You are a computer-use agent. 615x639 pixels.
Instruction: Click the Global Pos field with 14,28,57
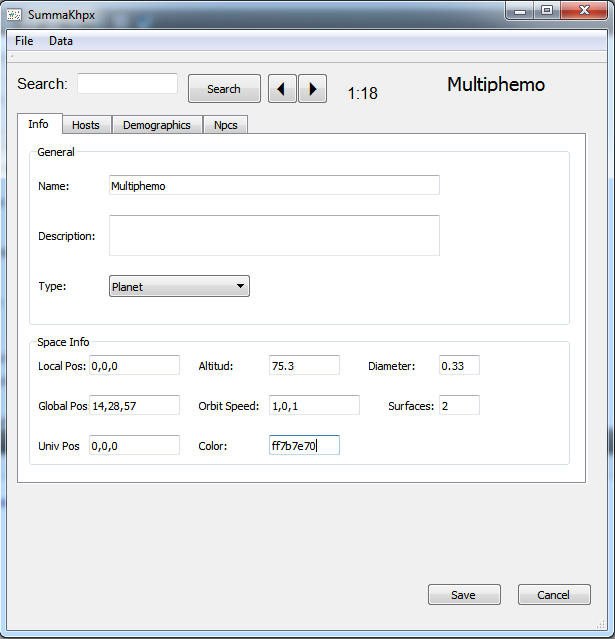[134, 405]
